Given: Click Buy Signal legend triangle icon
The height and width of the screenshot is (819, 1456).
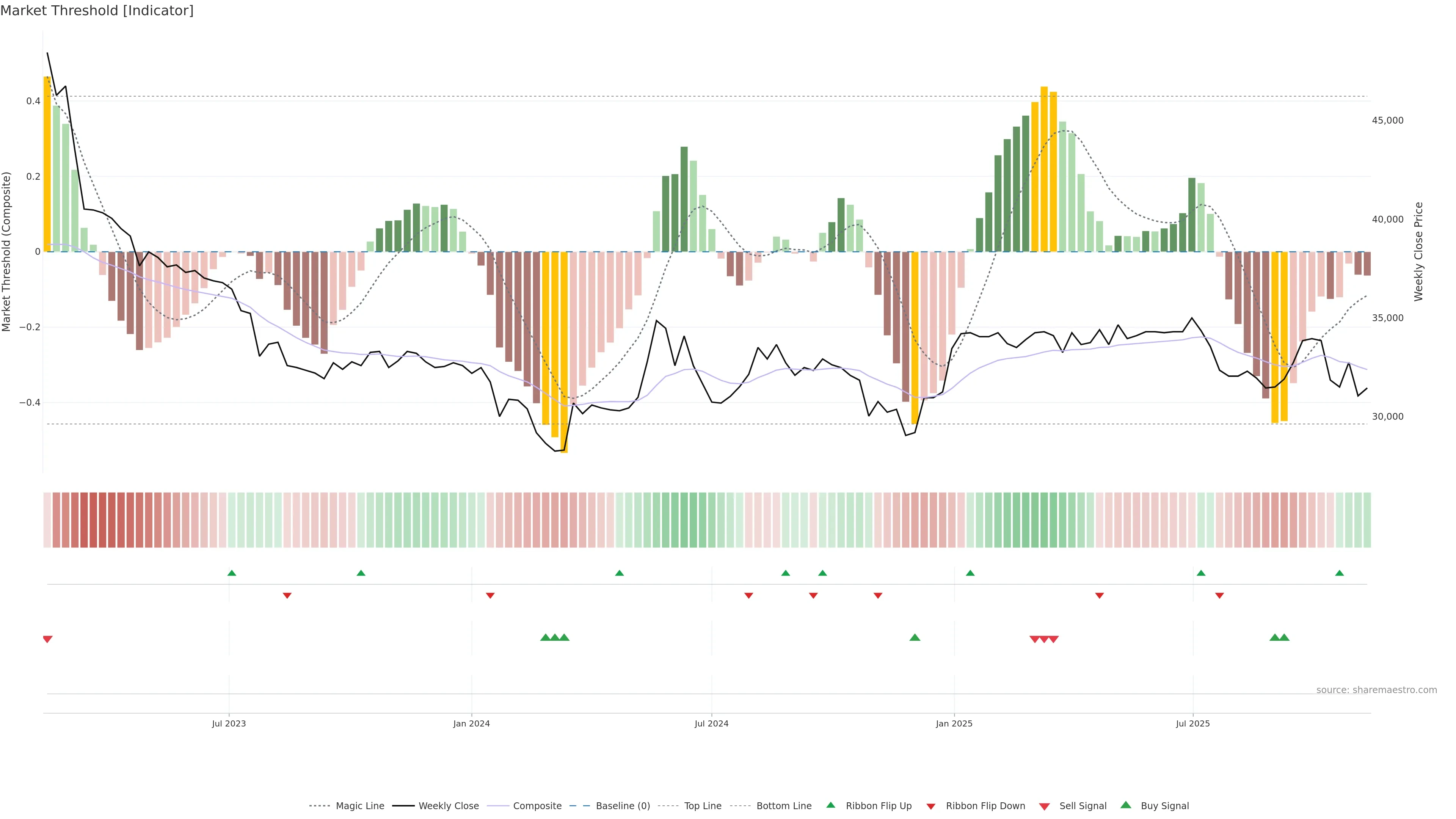Looking at the screenshot, I should click(1125, 805).
